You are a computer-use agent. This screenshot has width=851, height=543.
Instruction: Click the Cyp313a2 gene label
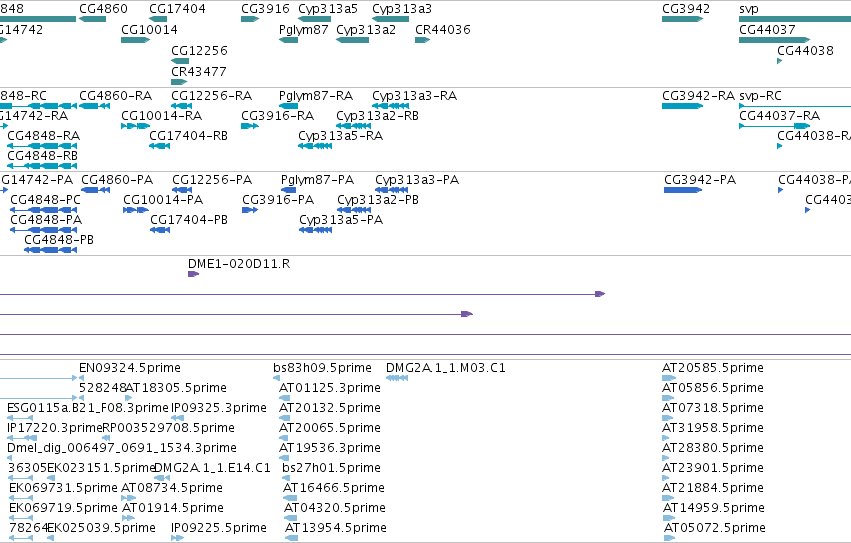[366, 30]
